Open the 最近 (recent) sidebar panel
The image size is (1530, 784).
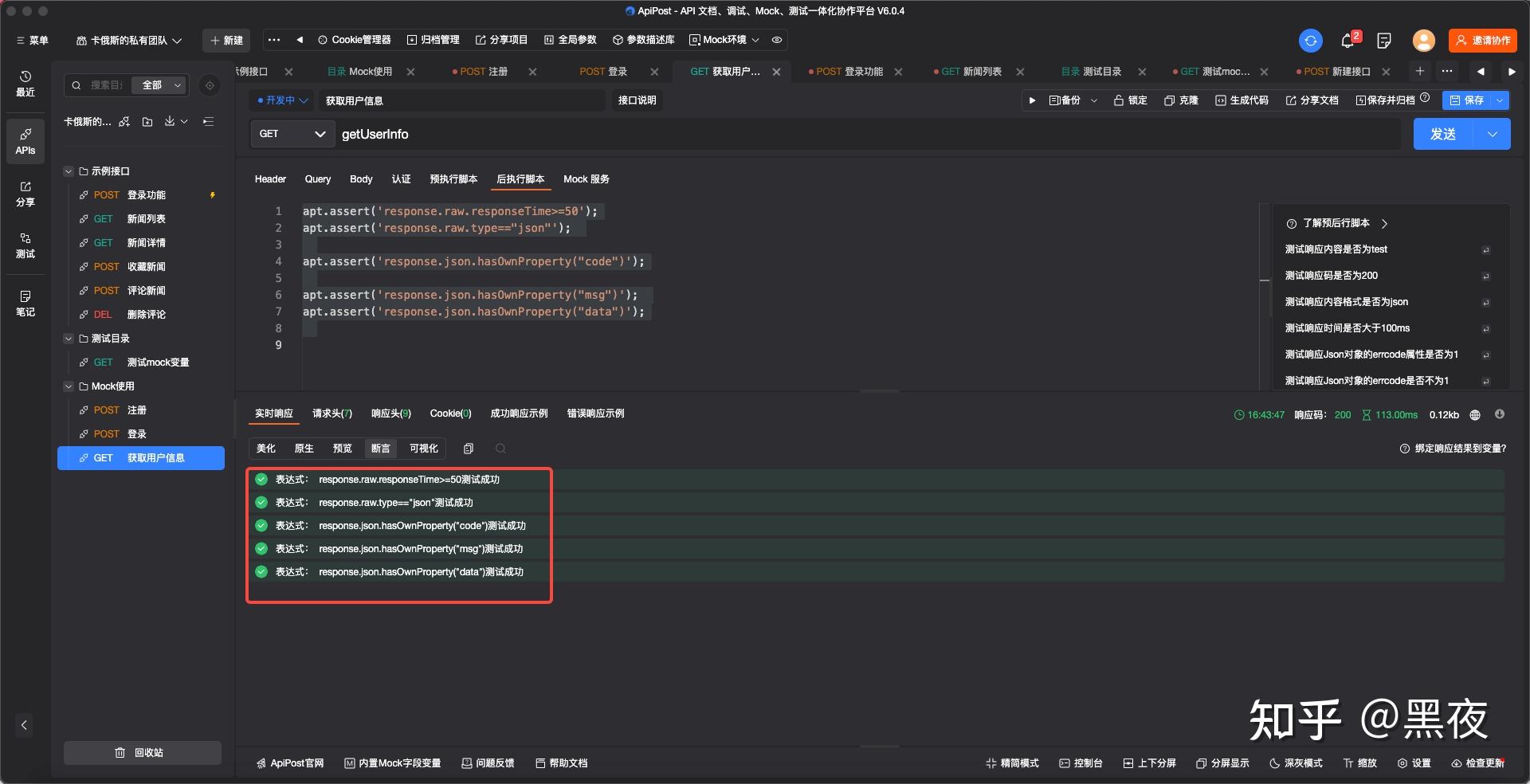coord(25,84)
